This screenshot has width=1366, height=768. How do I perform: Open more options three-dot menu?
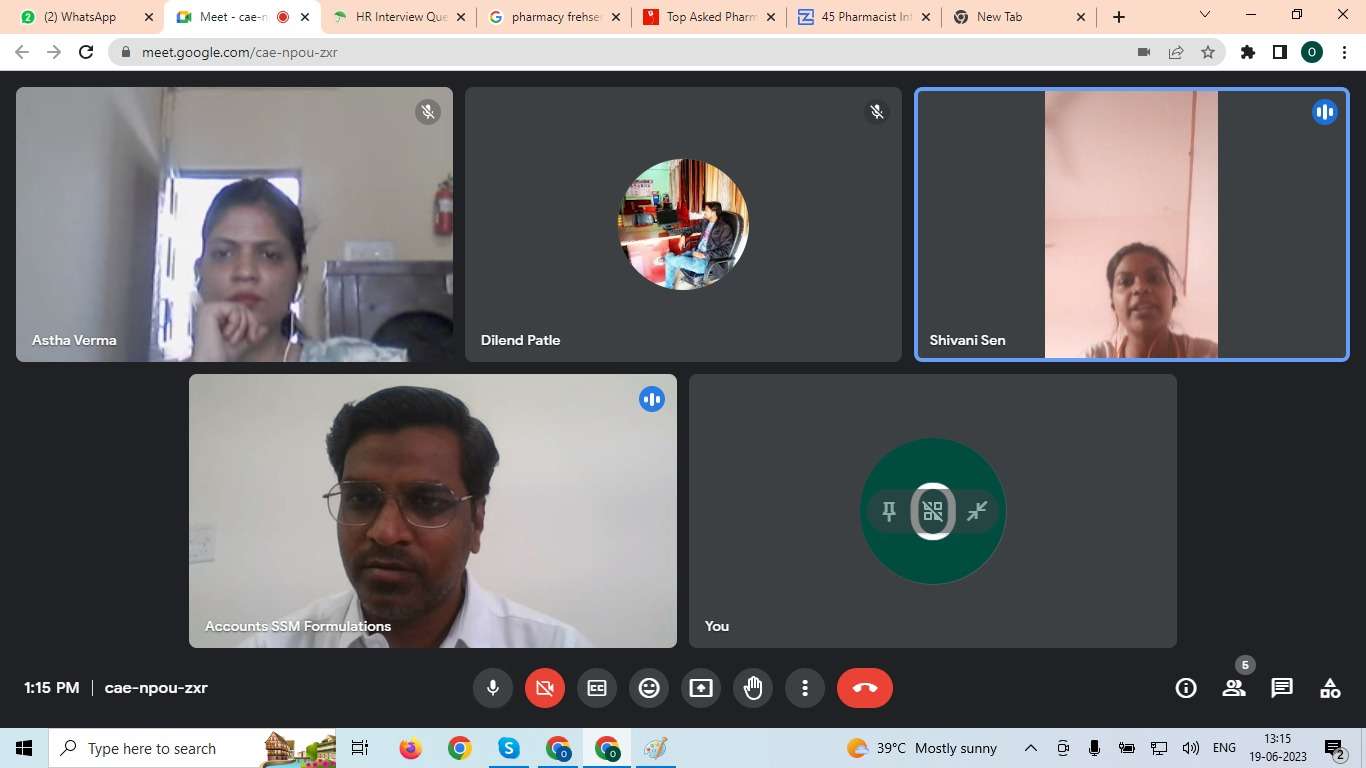[x=805, y=688]
